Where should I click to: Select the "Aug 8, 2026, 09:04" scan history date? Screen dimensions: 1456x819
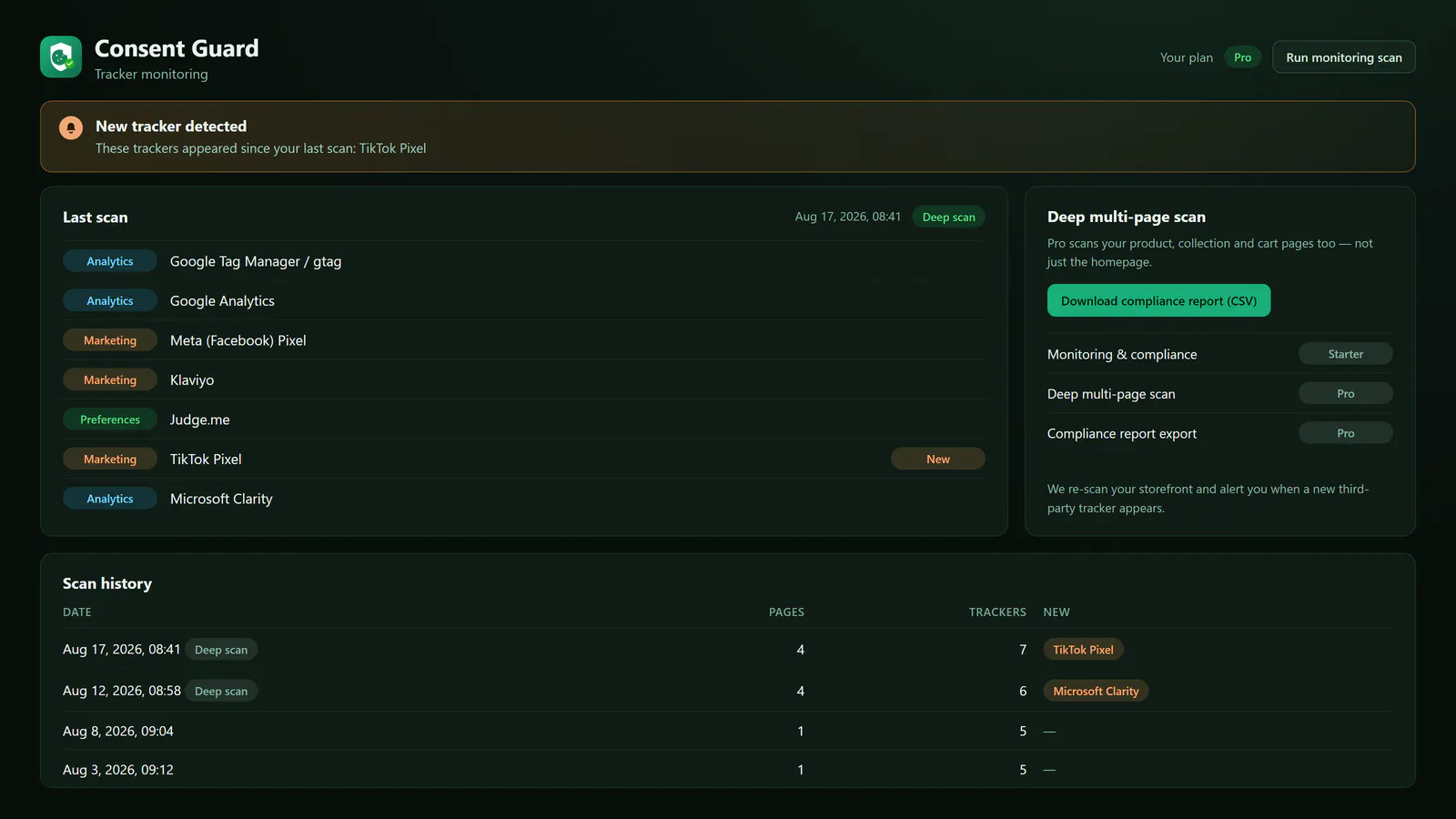click(x=118, y=731)
